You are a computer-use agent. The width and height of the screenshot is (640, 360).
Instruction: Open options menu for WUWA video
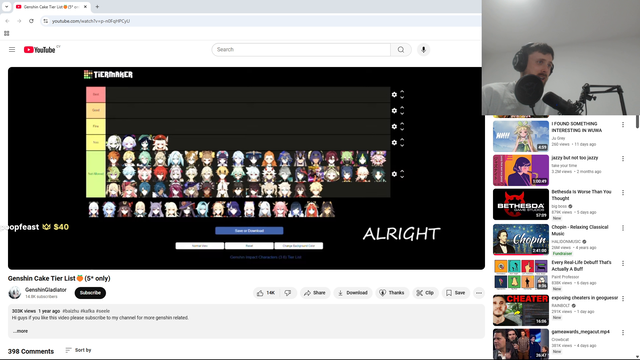click(x=623, y=124)
